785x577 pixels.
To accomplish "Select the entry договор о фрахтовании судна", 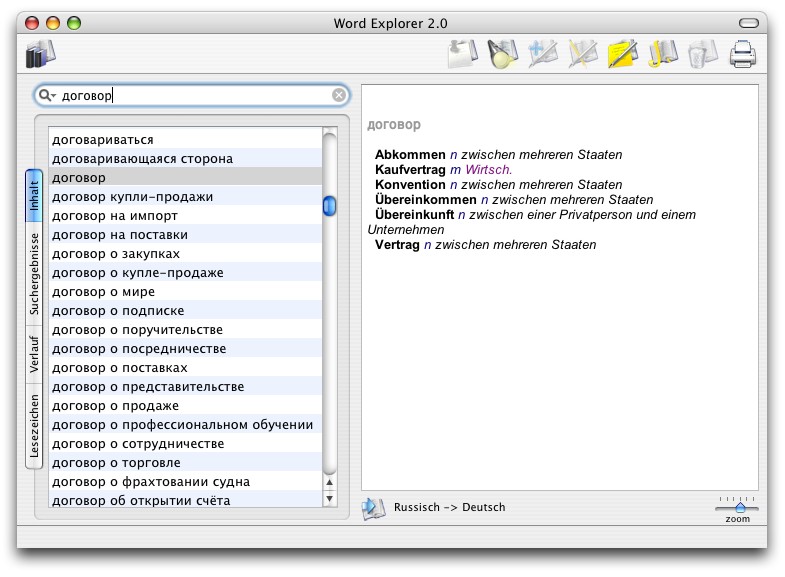I will [x=185, y=482].
